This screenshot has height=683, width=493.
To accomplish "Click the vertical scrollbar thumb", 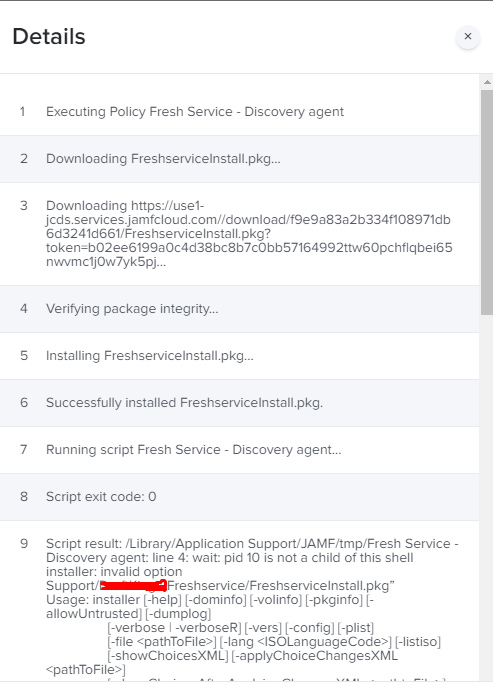I will pos(487,202).
